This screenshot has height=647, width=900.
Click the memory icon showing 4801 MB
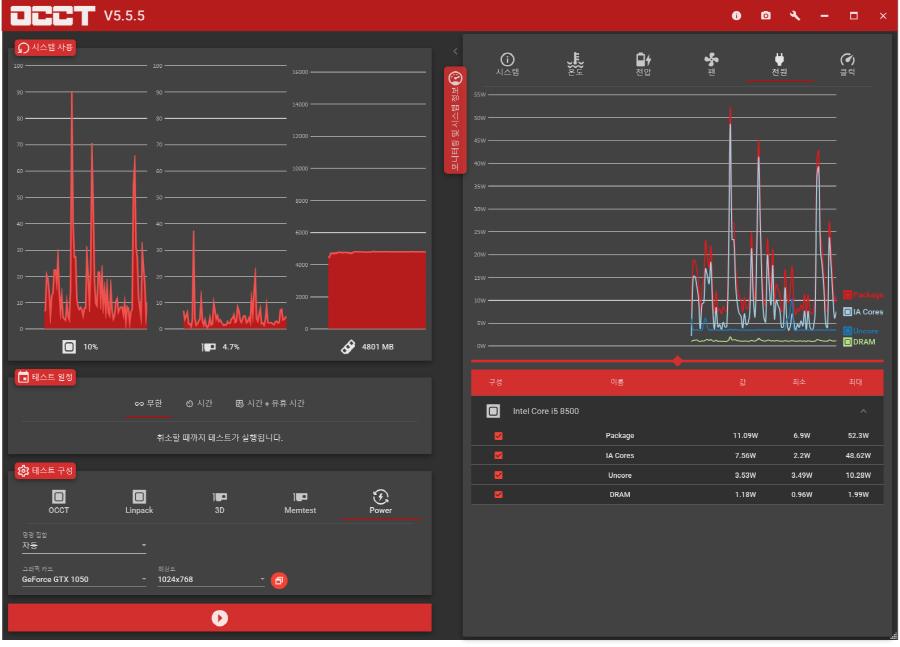(x=348, y=347)
